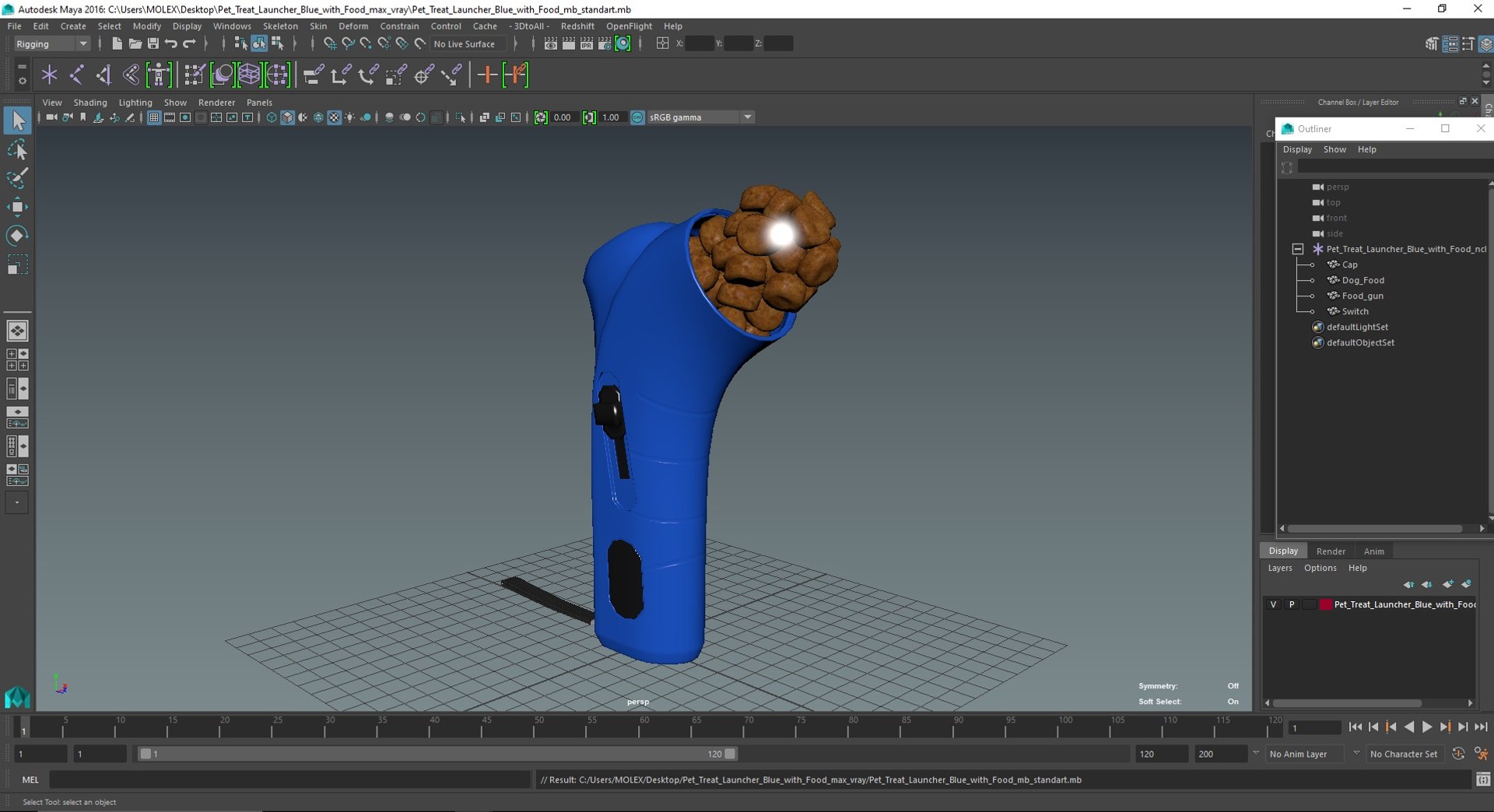Toggle the textured display viewport button
This screenshot has height=812, width=1494.
click(x=334, y=117)
